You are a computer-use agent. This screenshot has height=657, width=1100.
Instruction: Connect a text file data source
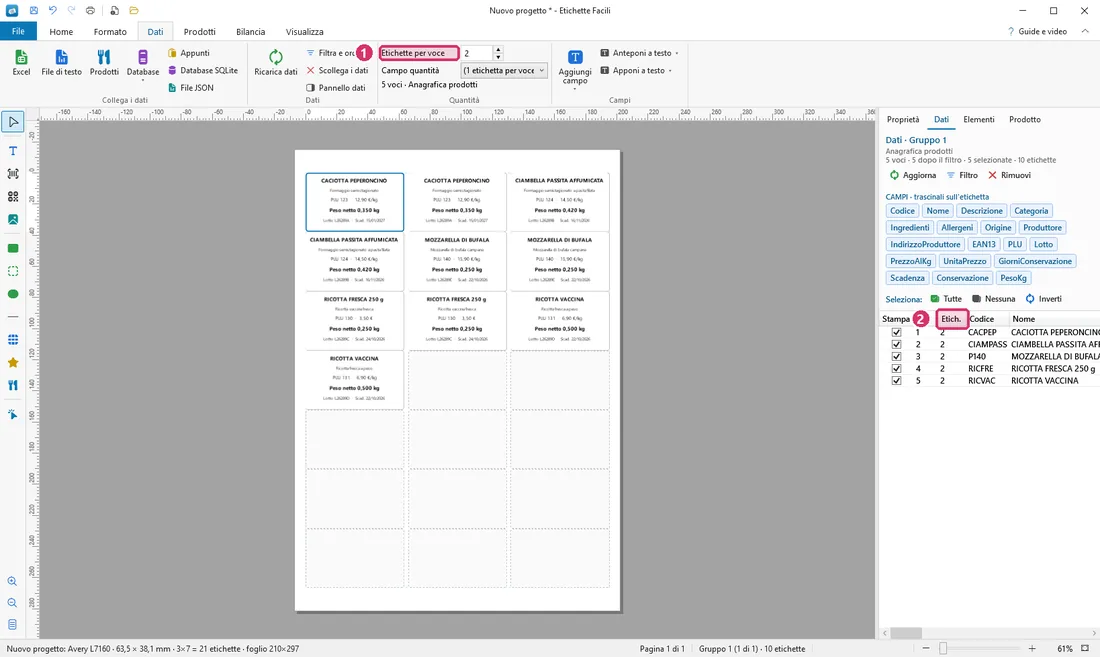(62, 62)
